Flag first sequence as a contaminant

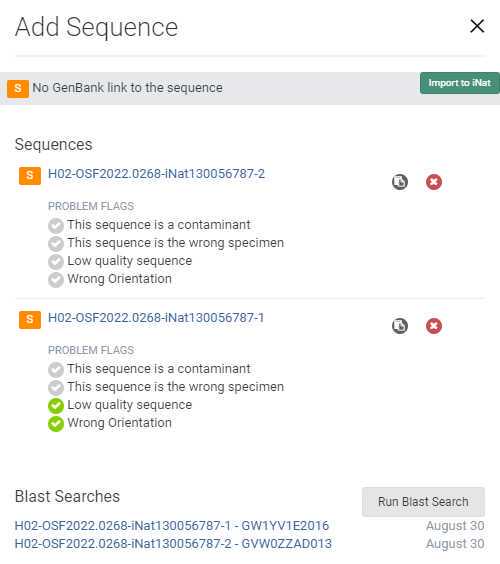click(x=56, y=226)
